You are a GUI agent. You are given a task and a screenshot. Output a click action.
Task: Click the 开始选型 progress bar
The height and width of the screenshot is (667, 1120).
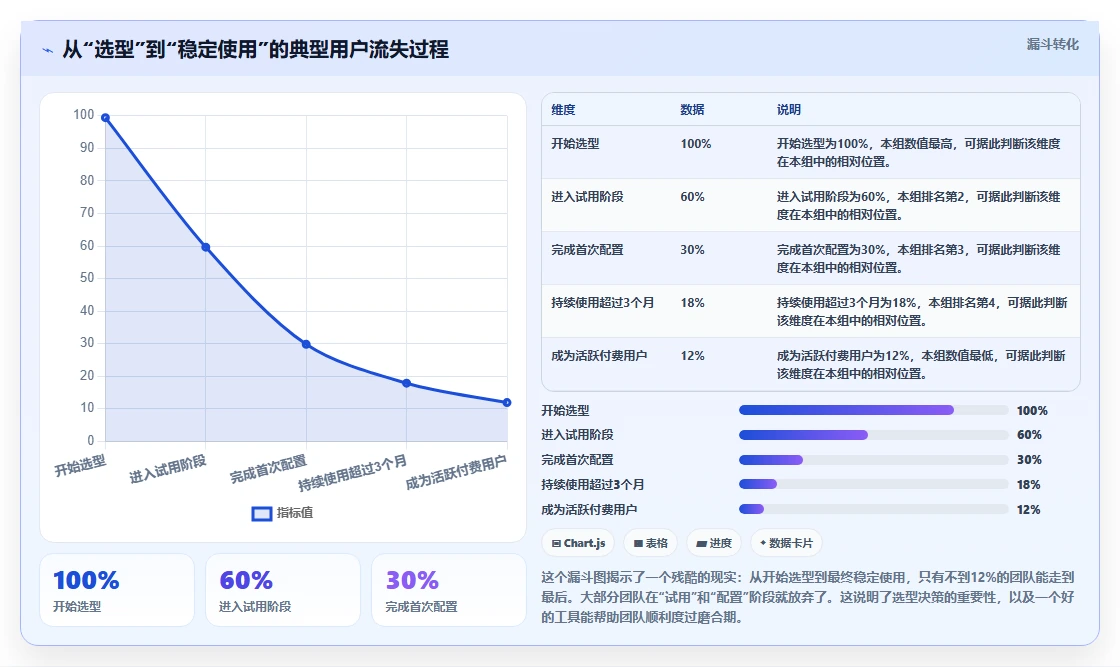(x=873, y=410)
